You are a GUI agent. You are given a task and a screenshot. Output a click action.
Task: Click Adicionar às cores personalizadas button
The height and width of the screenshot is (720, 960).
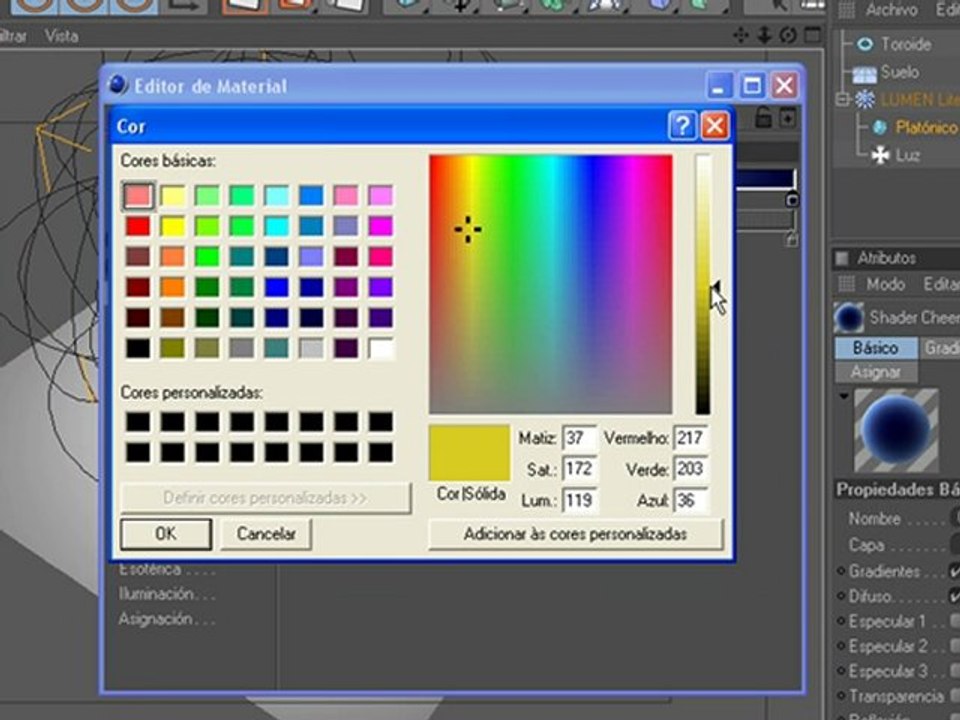[575, 534]
